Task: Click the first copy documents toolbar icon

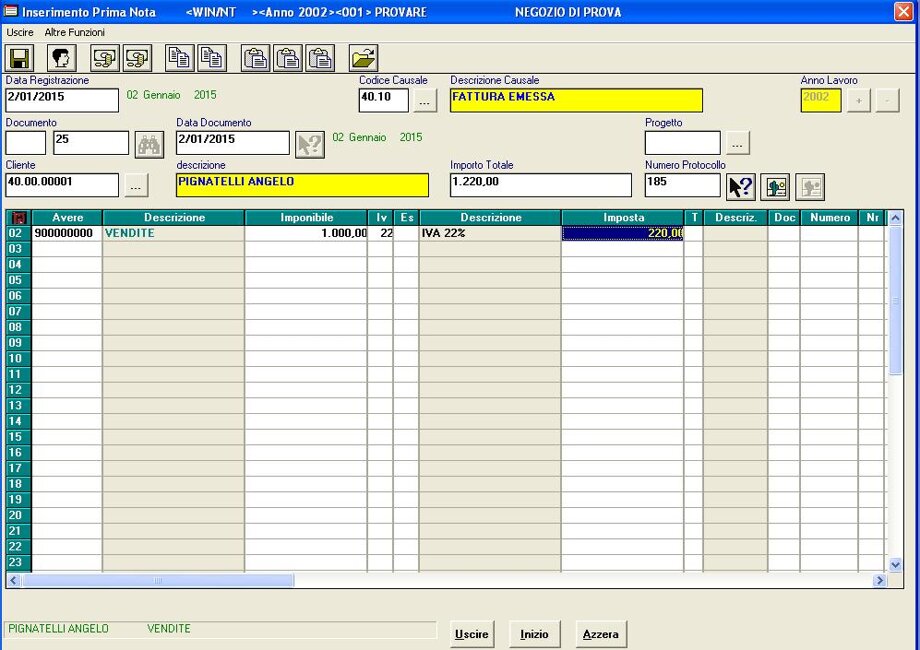Action: 180,58
